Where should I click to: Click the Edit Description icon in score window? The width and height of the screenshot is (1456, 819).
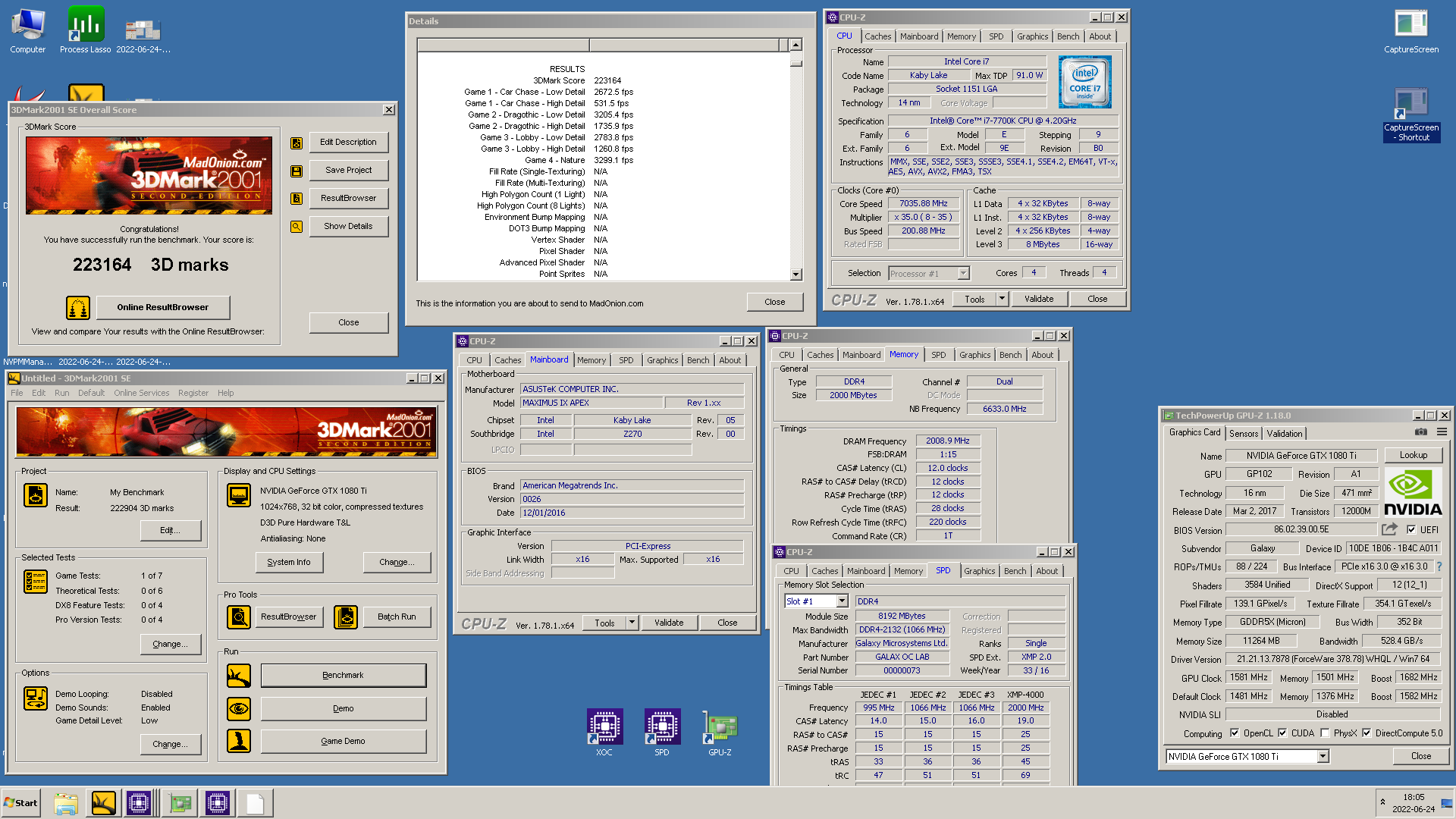point(297,143)
